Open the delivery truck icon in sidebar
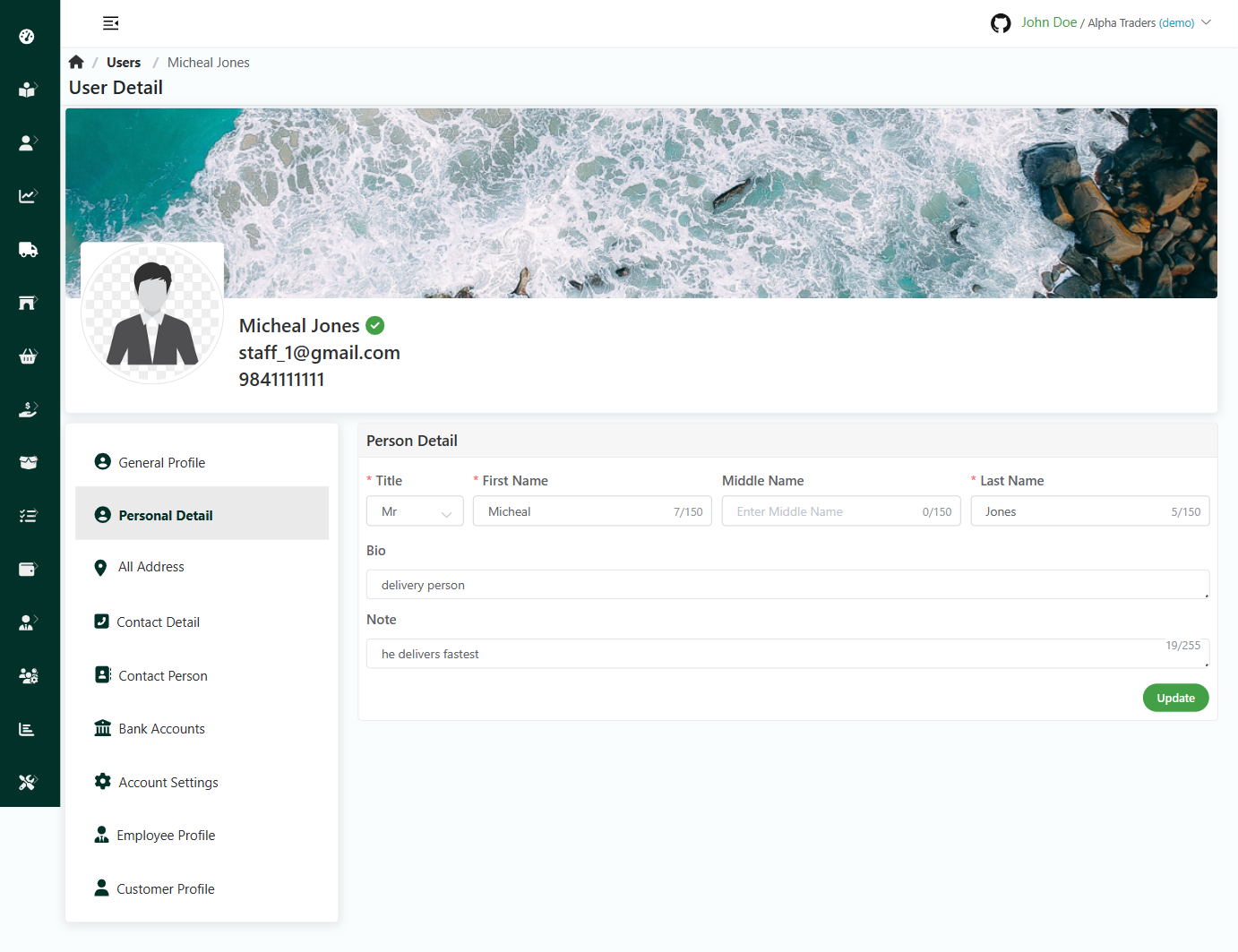 28,249
